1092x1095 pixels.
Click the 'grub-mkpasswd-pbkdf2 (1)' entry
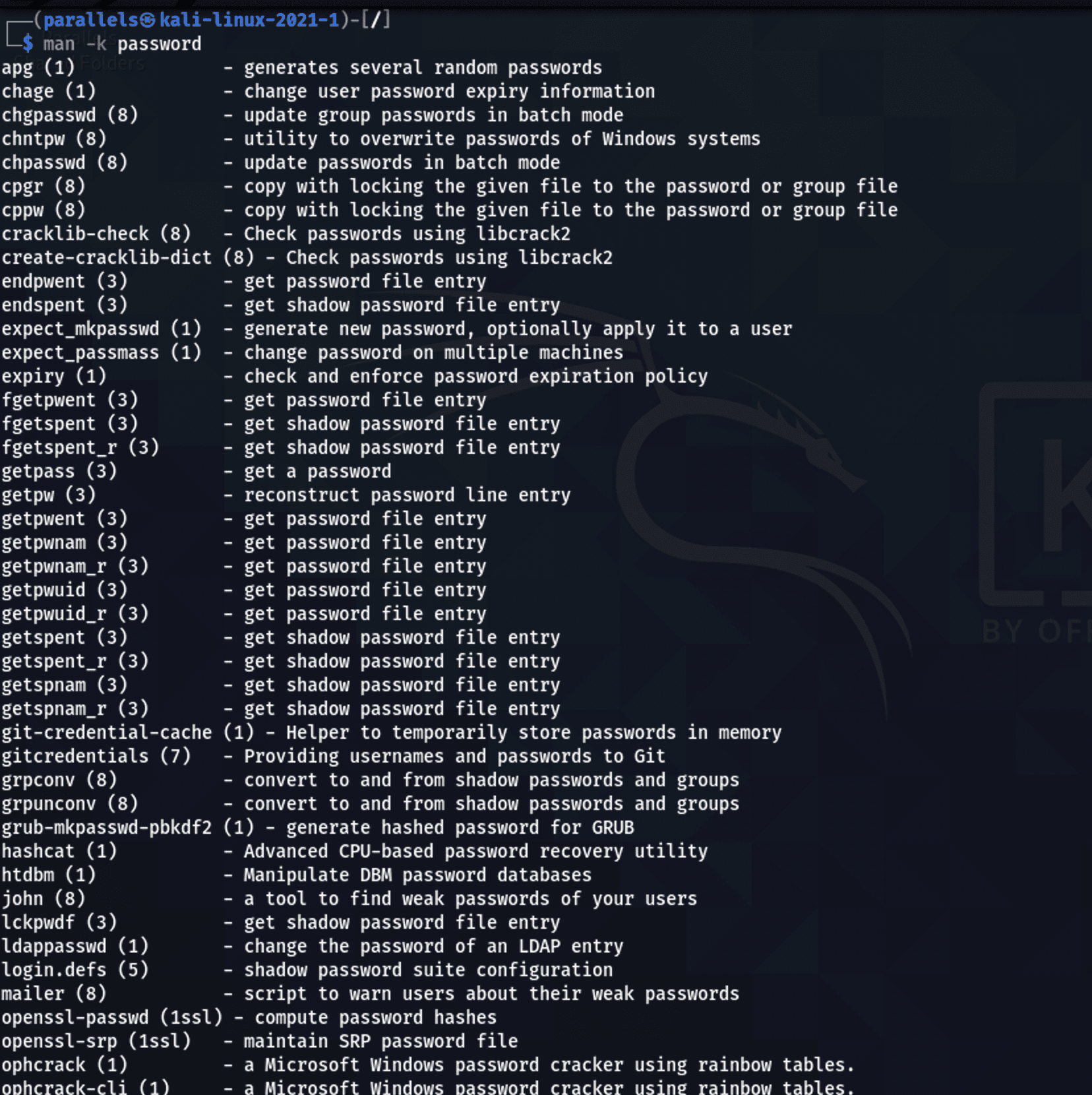(128, 828)
